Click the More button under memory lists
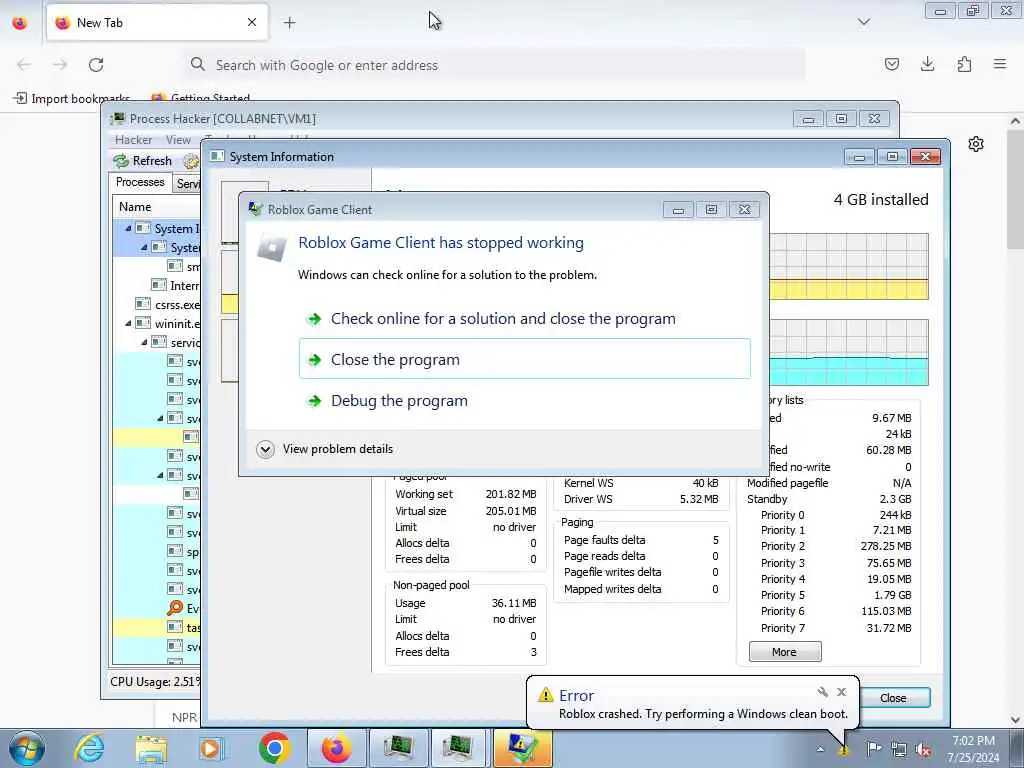 pos(785,652)
